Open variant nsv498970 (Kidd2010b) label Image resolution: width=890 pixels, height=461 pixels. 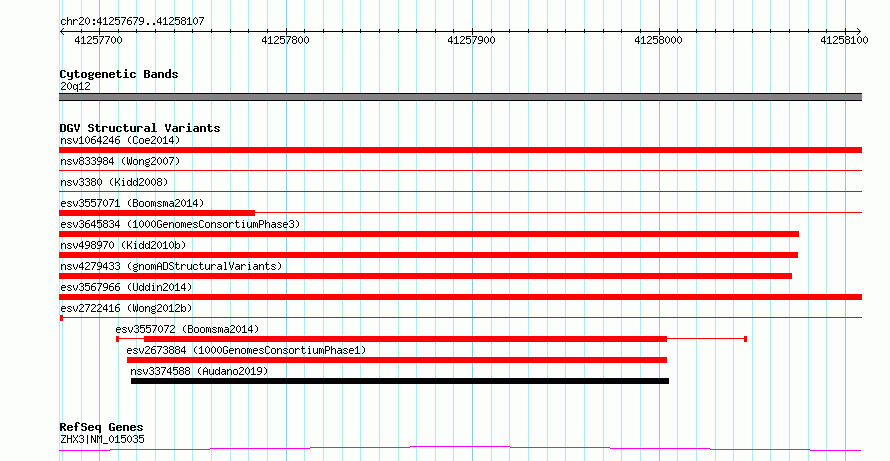point(123,245)
